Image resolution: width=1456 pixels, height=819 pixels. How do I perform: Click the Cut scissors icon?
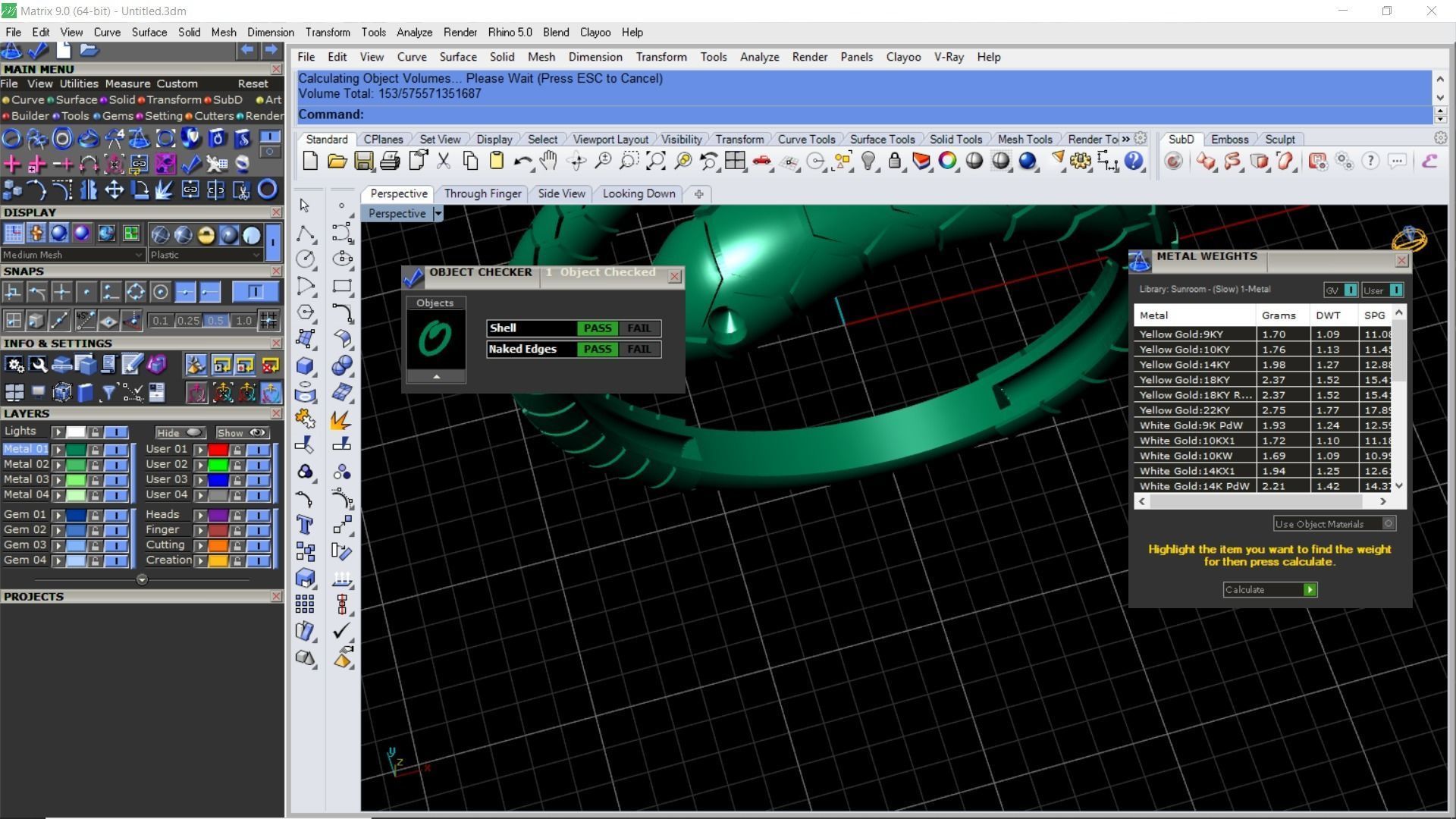(x=444, y=161)
